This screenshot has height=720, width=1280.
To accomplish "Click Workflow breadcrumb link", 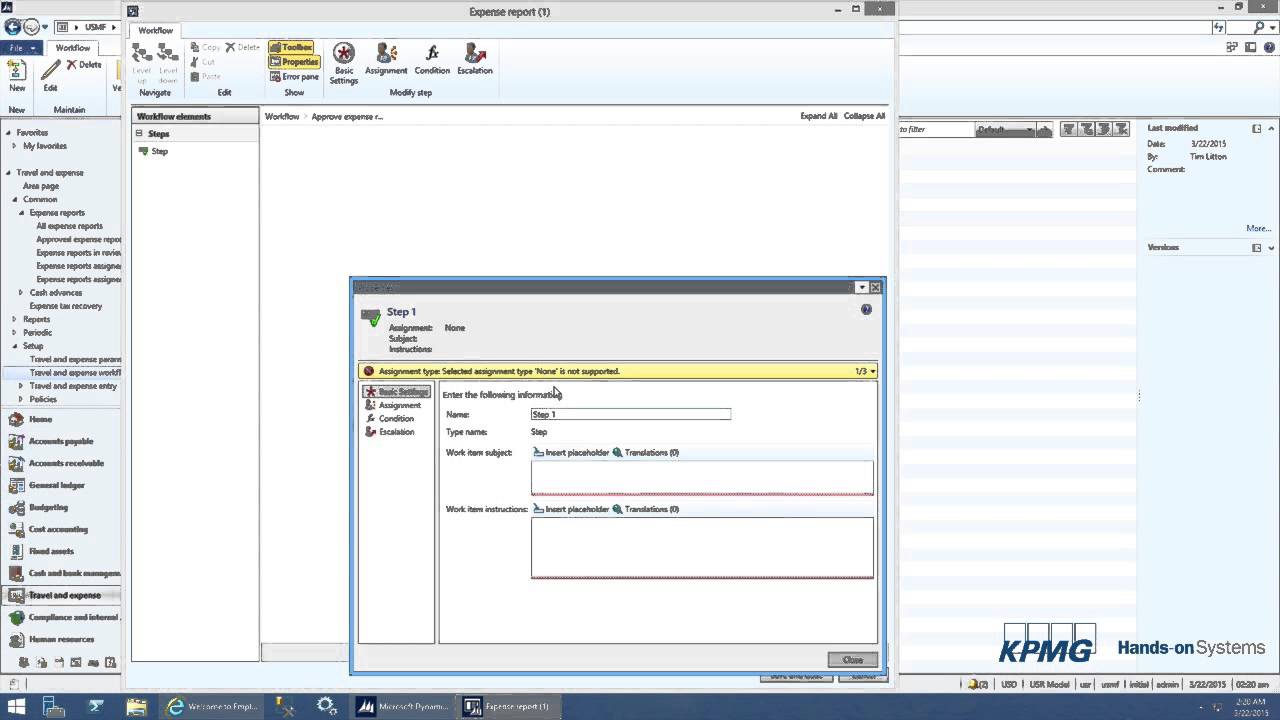I will pyautogui.click(x=282, y=116).
